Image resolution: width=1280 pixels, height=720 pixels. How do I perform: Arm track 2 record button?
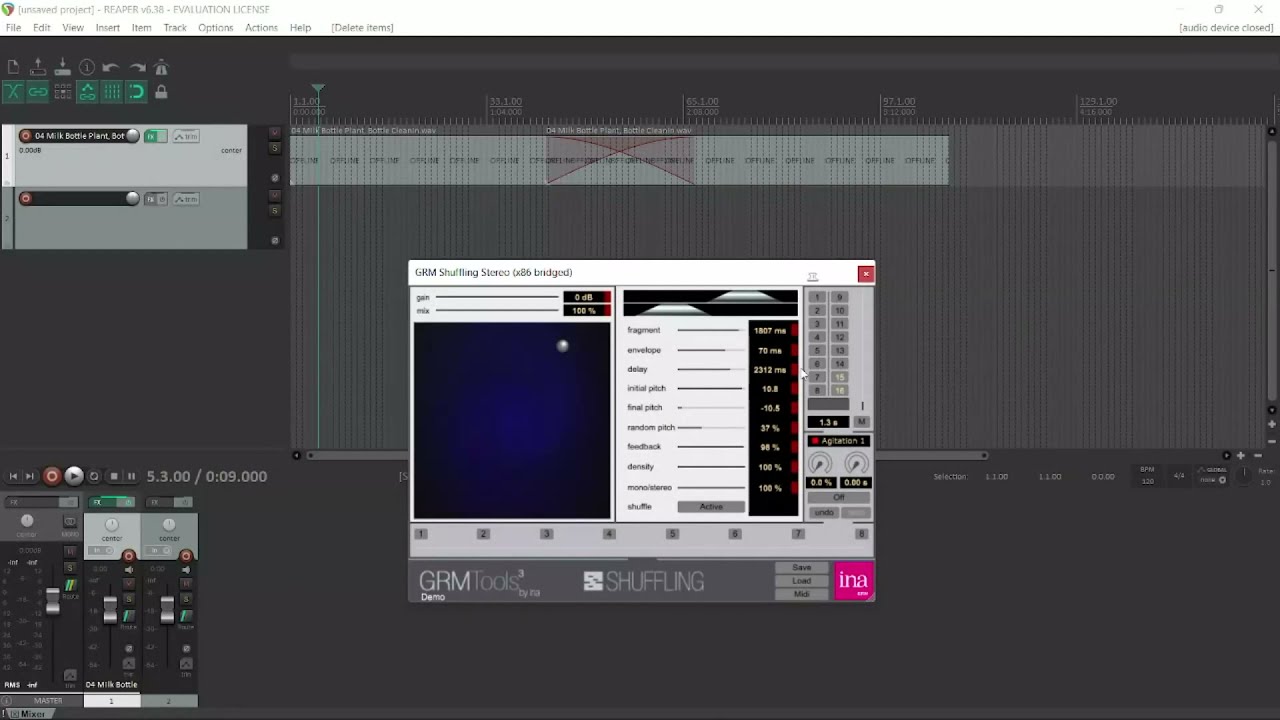pyautogui.click(x=26, y=198)
